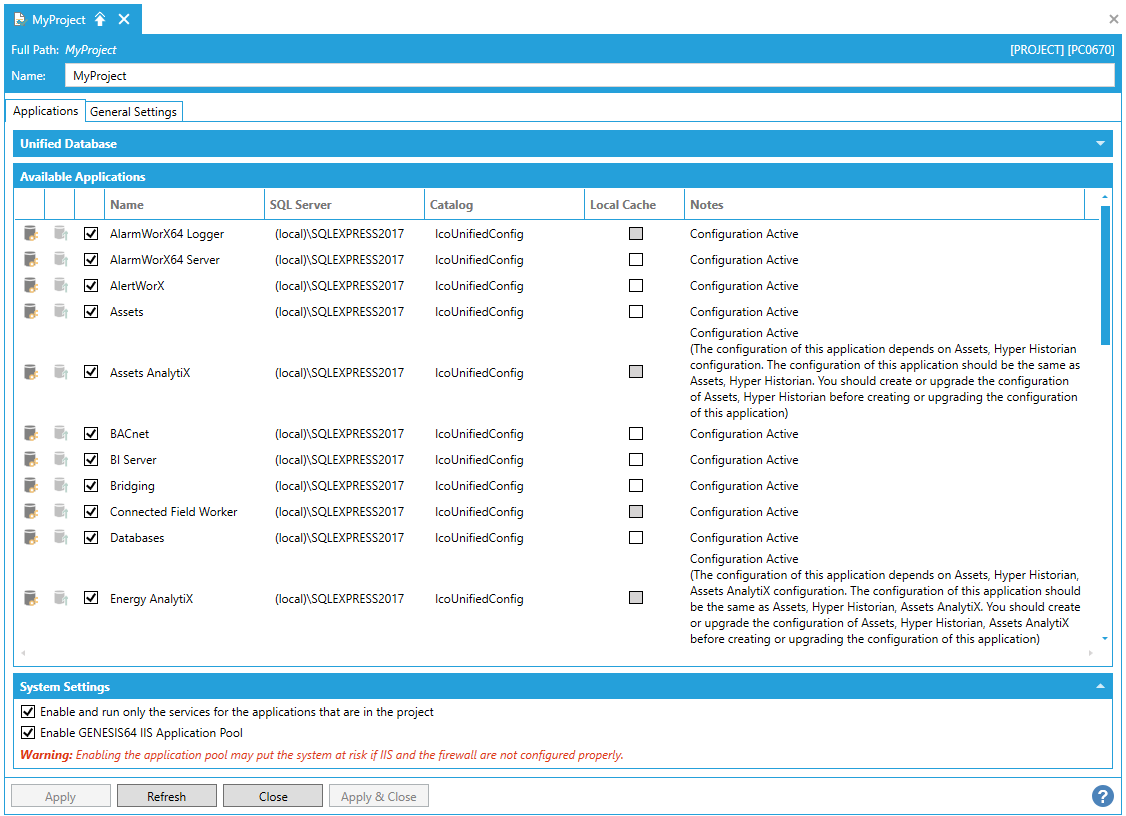Toggle Local Cache checkbox for Assets row
Screen dimensions: 1126x816
pyautogui.click(x=636, y=311)
